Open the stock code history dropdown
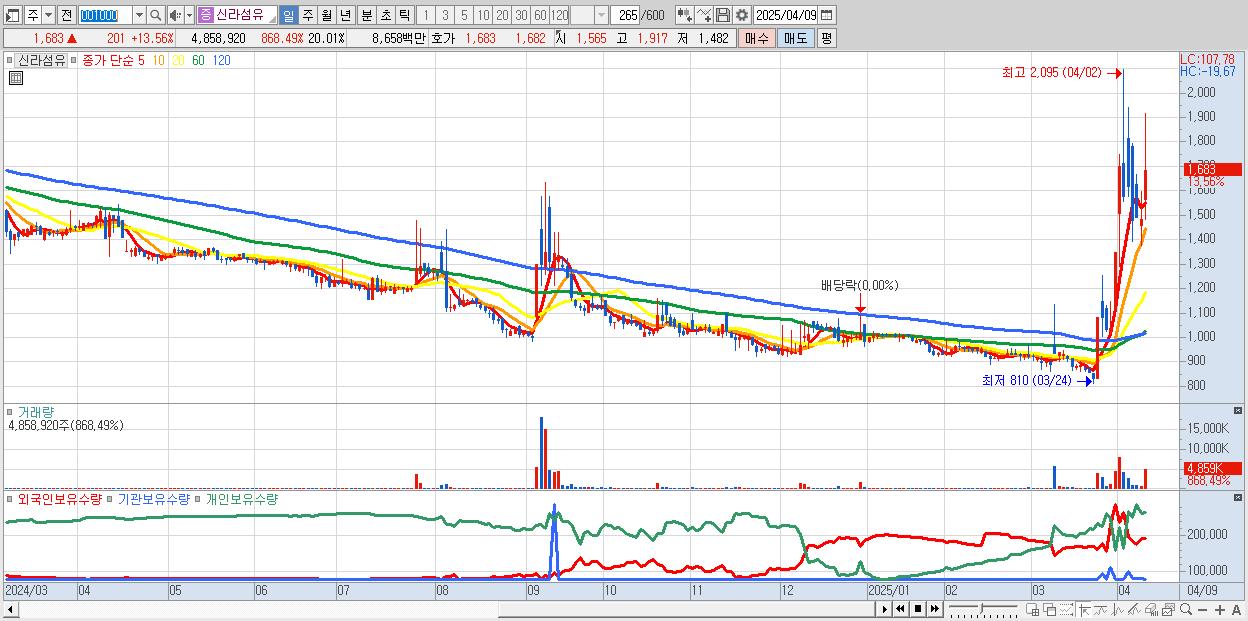 (139, 15)
